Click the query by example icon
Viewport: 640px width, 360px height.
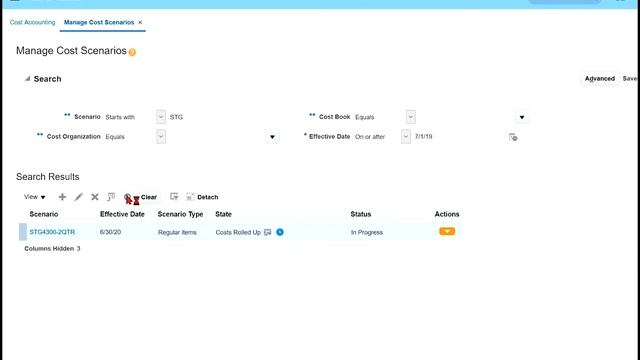174,197
